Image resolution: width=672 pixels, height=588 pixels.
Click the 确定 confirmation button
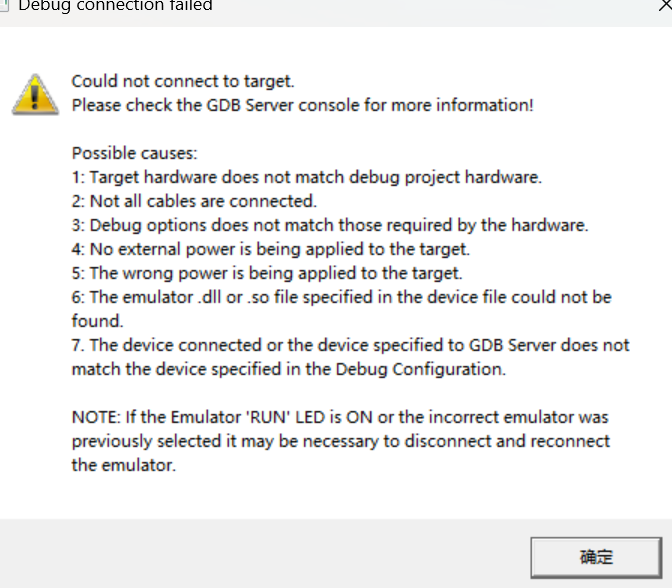pos(596,557)
